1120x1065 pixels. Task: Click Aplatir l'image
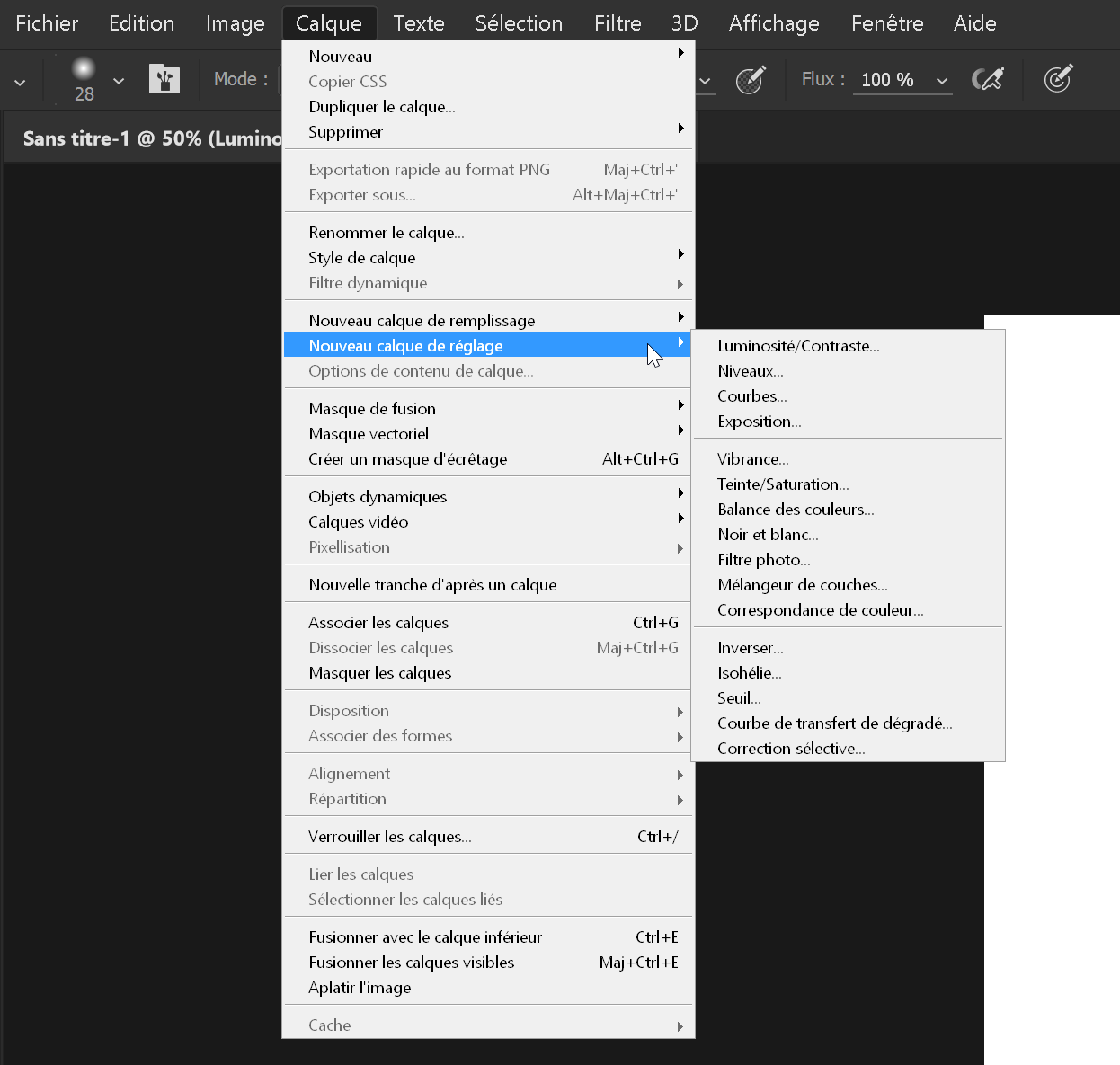[360, 988]
